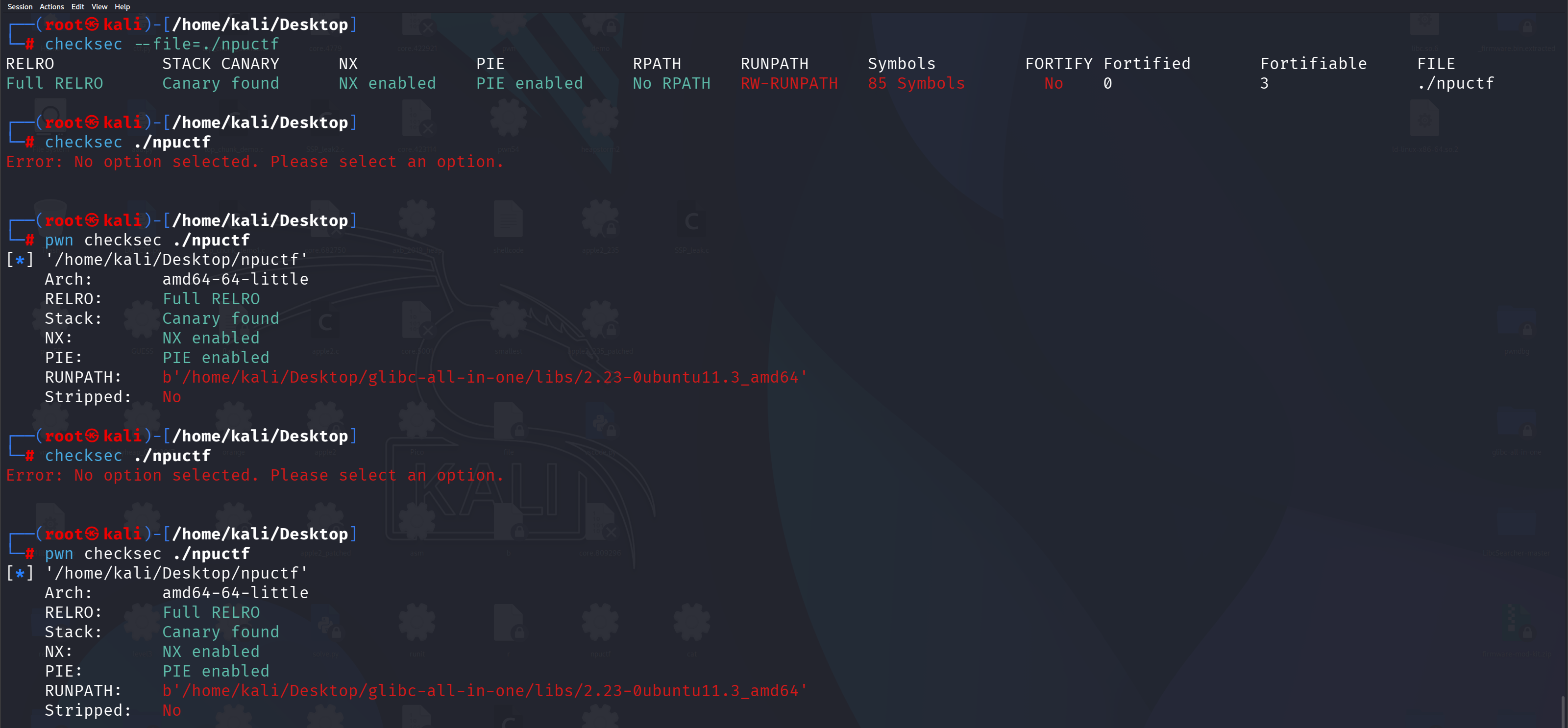Image resolution: width=1568 pixels, height=728 pixels.
Task: Open the Edit menu
Action: (78, 7)
